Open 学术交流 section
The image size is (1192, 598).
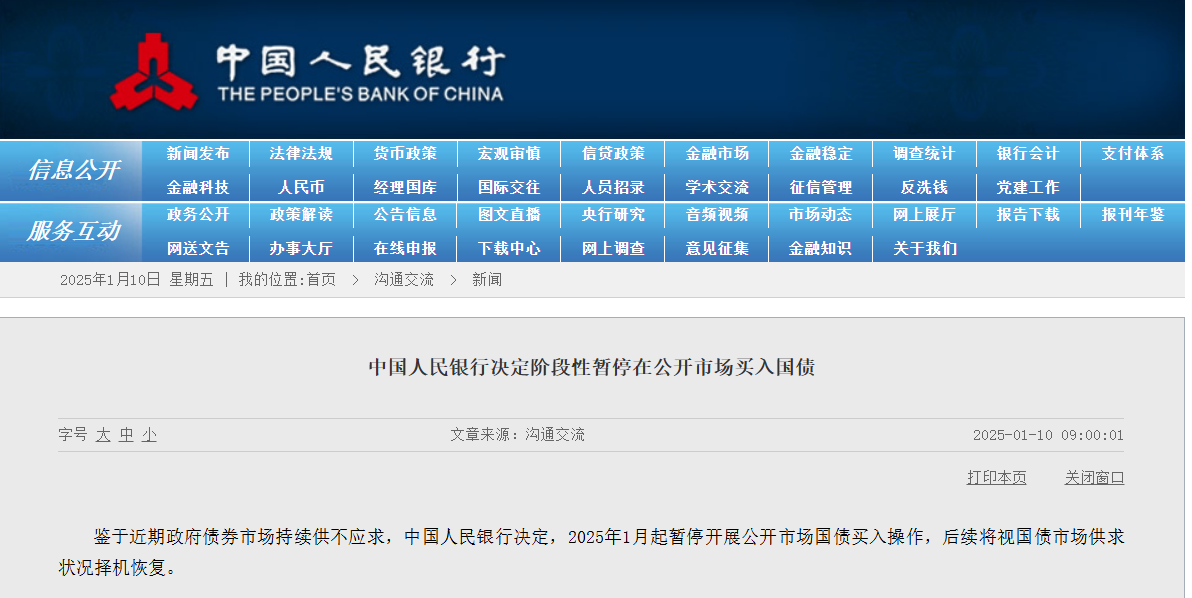717,187
